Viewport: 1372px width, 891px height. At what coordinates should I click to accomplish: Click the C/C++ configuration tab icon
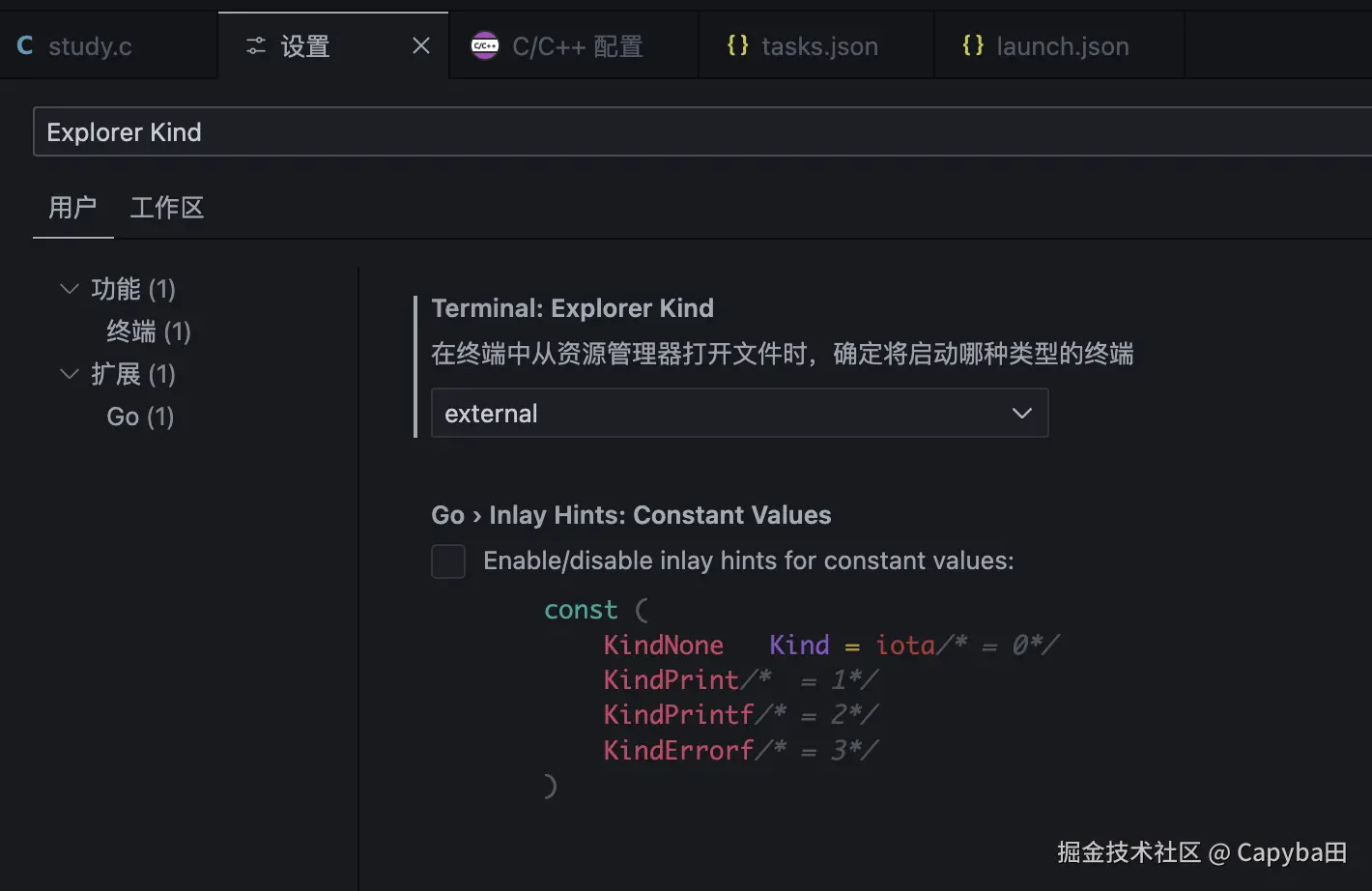click(x=484, y=45)
